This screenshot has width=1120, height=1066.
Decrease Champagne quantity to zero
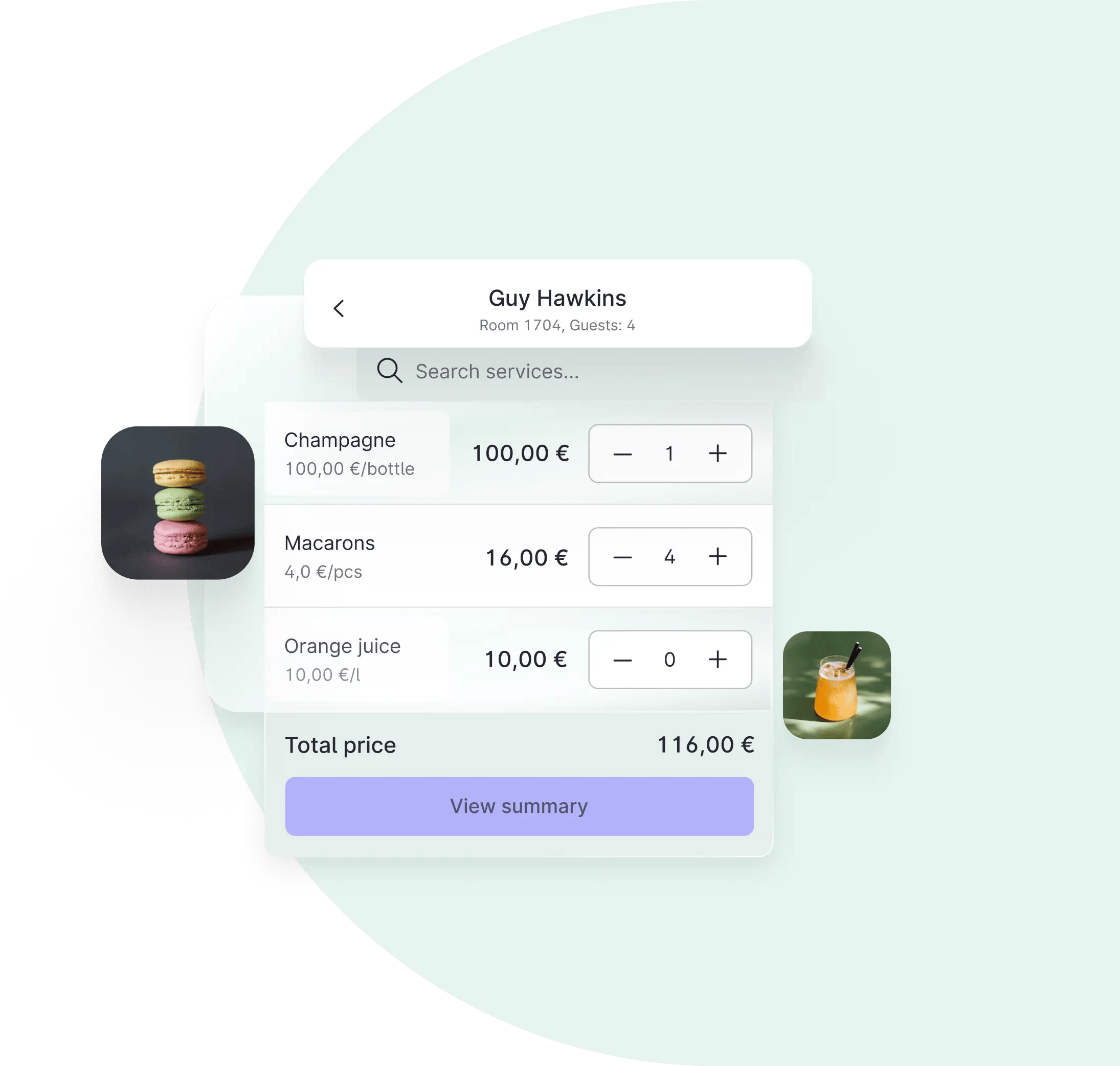coord(622,451)
